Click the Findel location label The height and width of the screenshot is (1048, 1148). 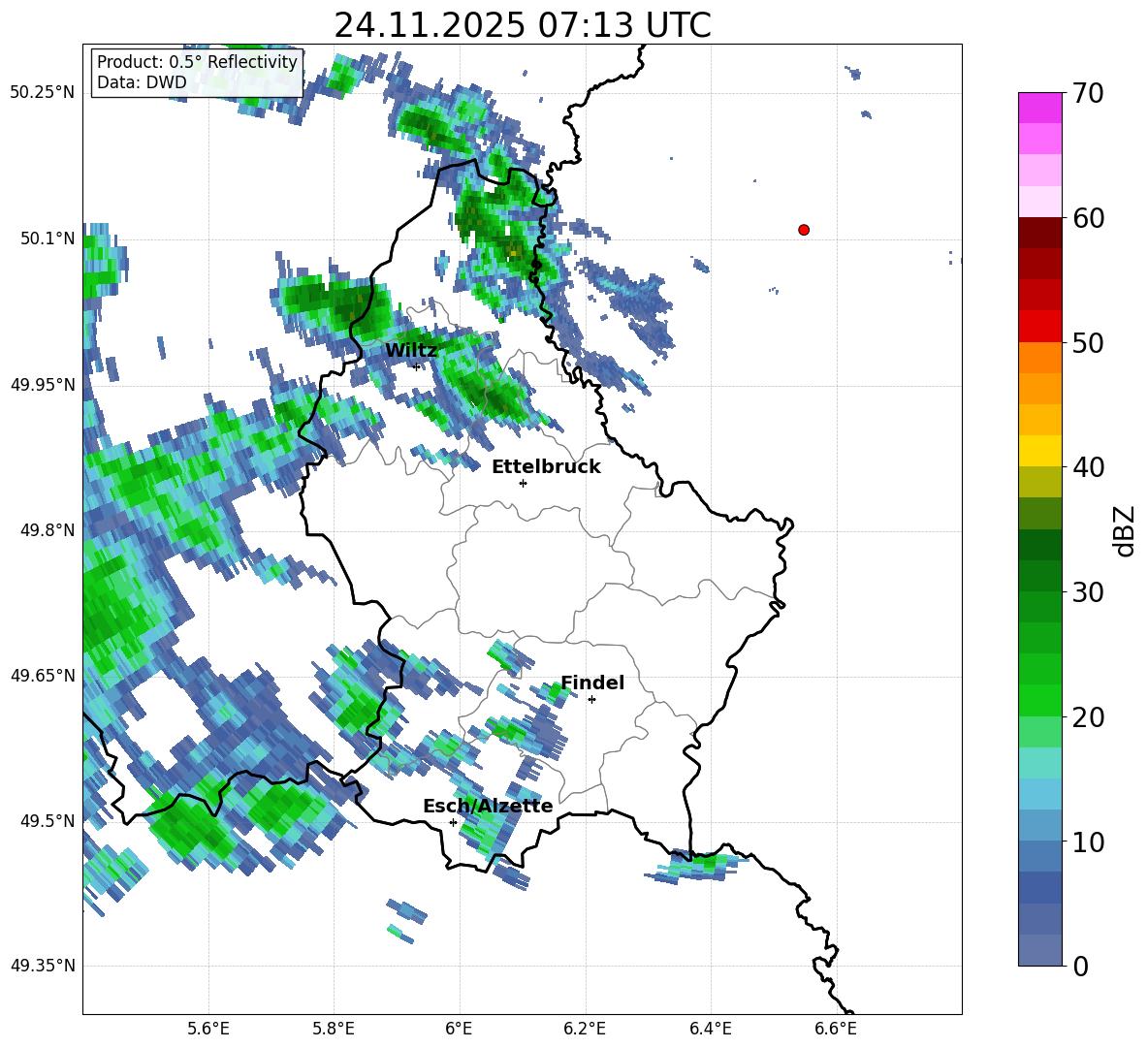[592, 683]
